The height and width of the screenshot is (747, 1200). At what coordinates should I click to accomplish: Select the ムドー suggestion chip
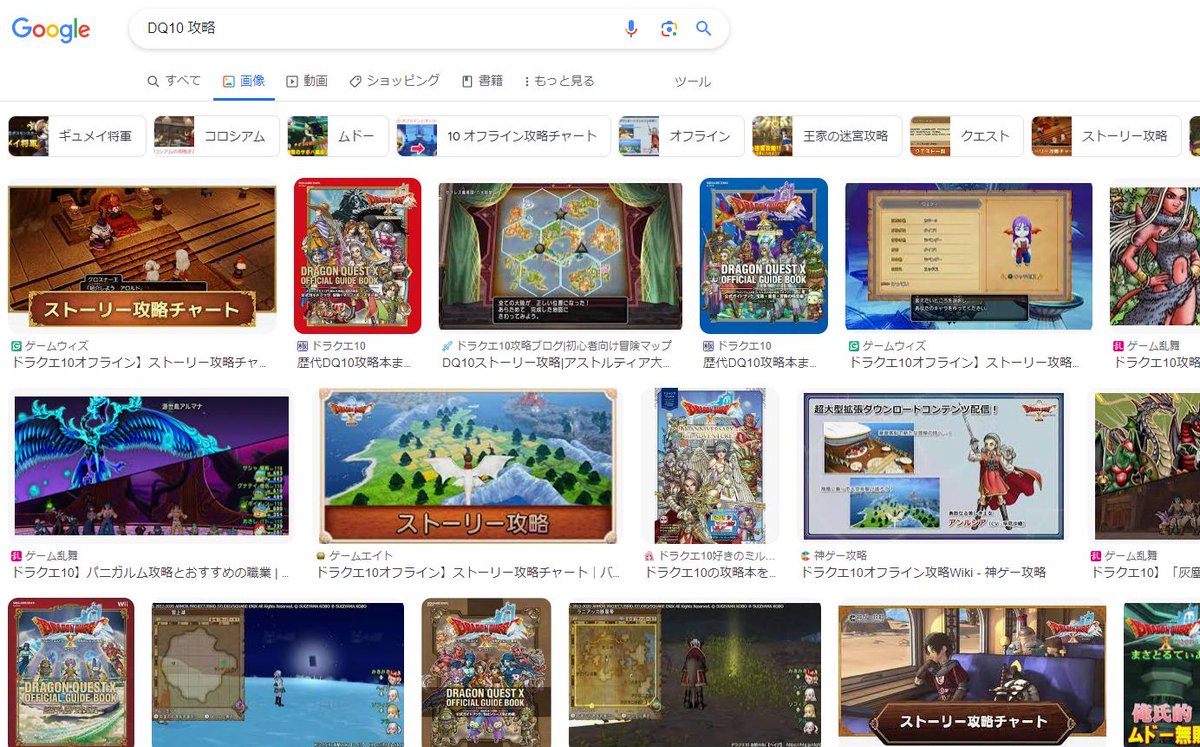338,136
